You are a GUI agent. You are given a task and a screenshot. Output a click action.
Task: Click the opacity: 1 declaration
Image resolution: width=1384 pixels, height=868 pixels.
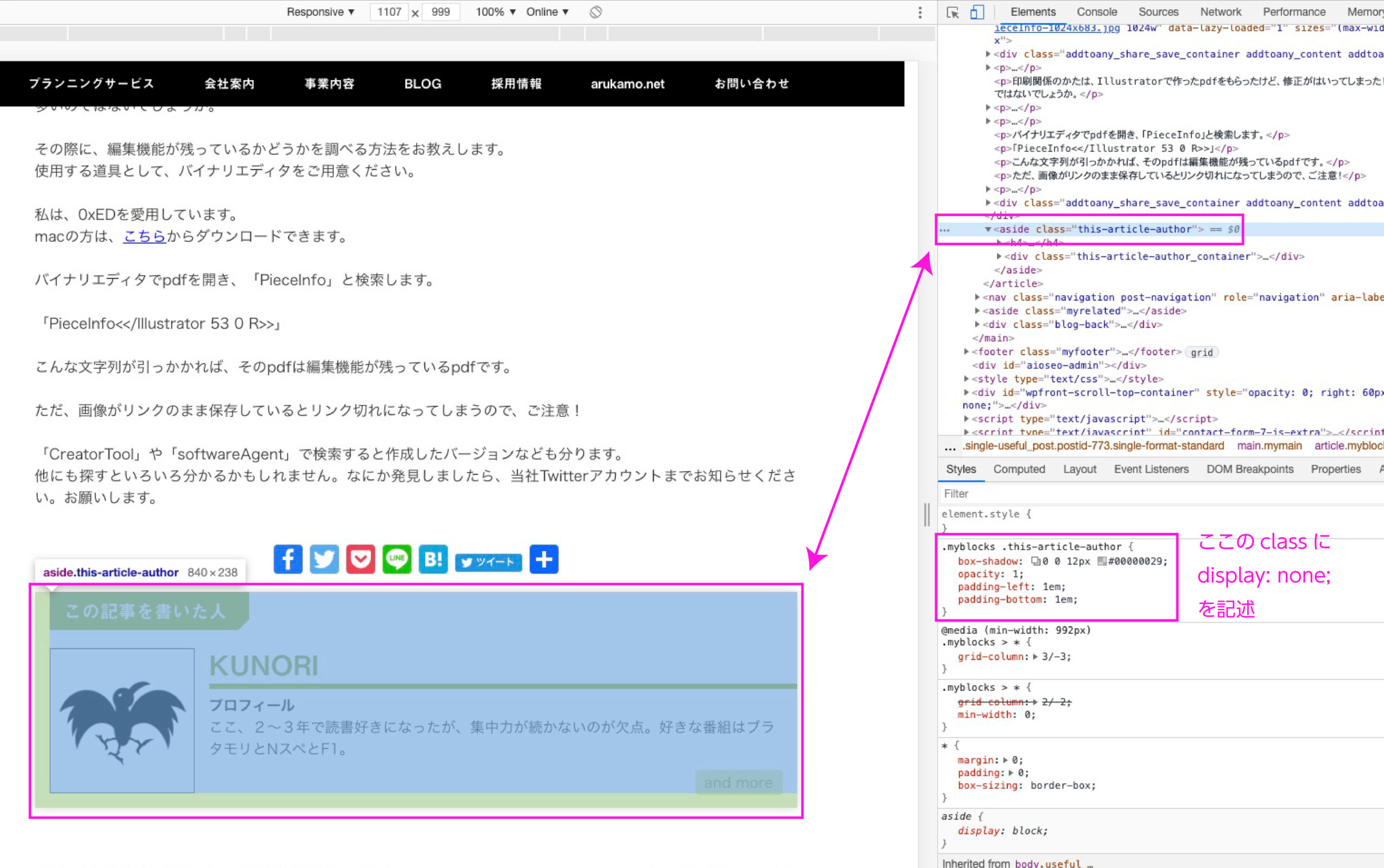click(990, 574)
